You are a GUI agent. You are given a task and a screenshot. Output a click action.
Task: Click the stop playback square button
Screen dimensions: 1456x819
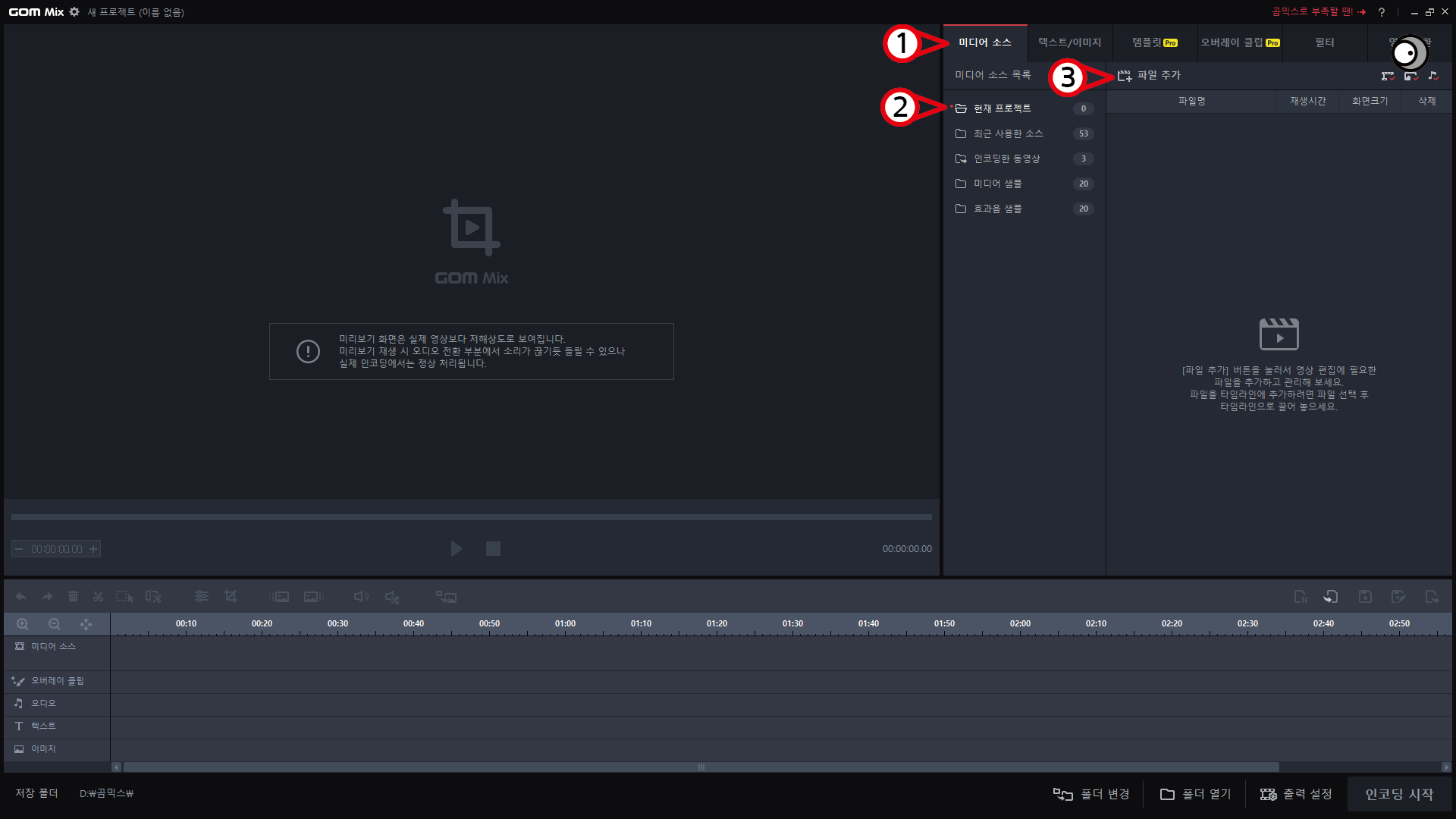[x=493, y=548]
